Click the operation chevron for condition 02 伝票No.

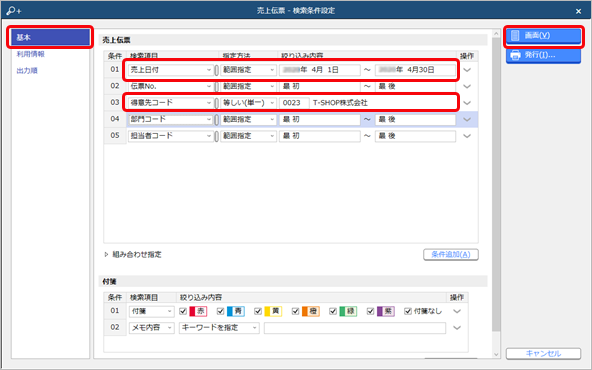[x=467, y=86]
